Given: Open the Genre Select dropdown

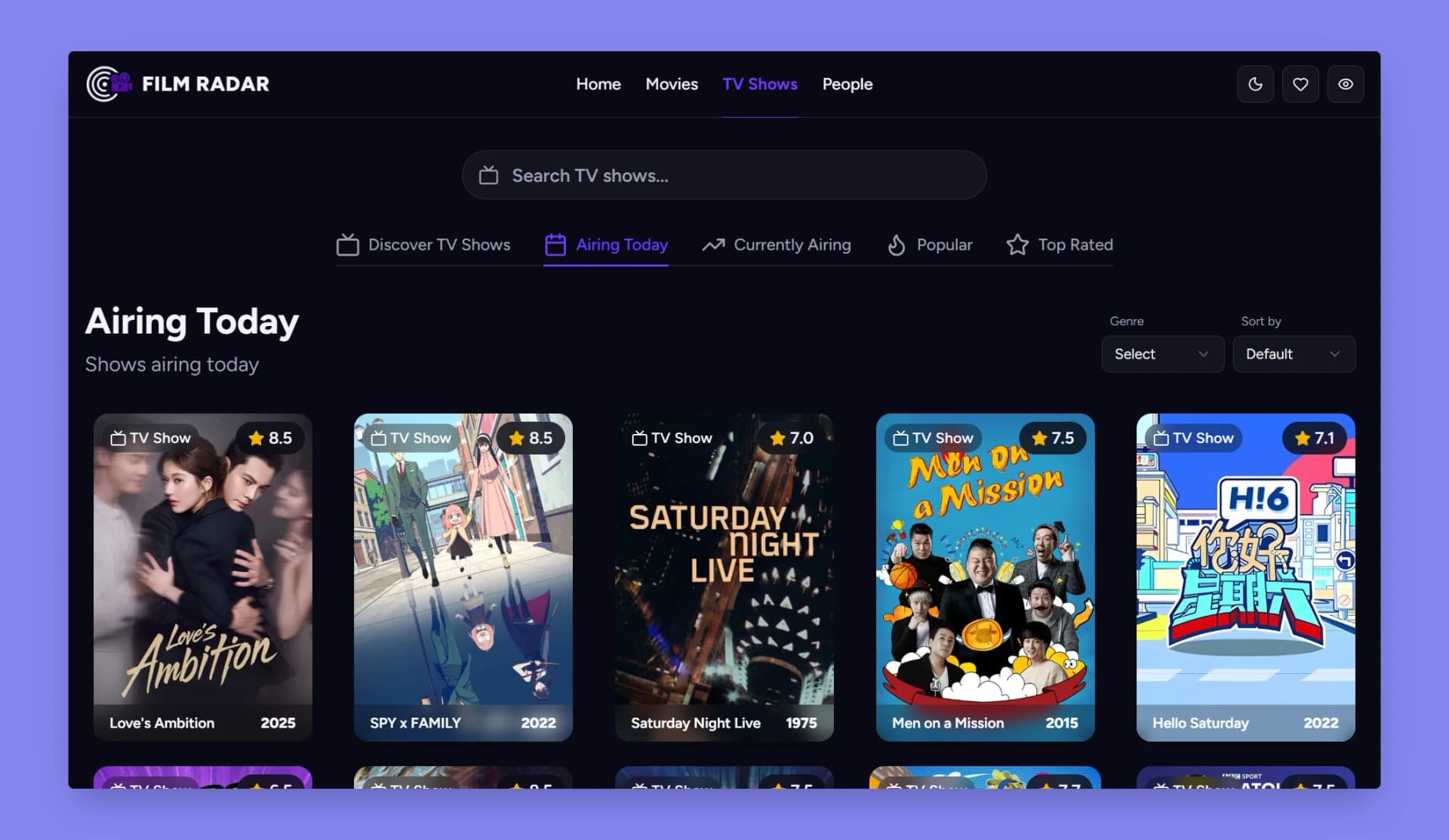Looking at the screenshot, I should pyautogui.click(x=1162, y=354).
